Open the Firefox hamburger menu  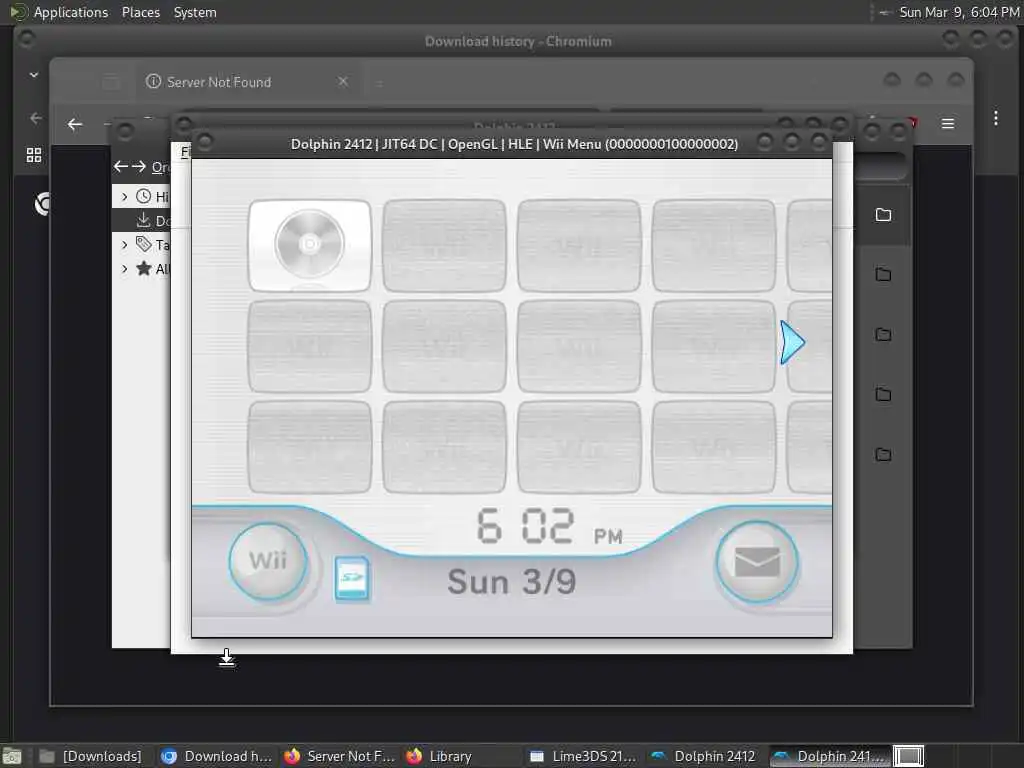948,123
